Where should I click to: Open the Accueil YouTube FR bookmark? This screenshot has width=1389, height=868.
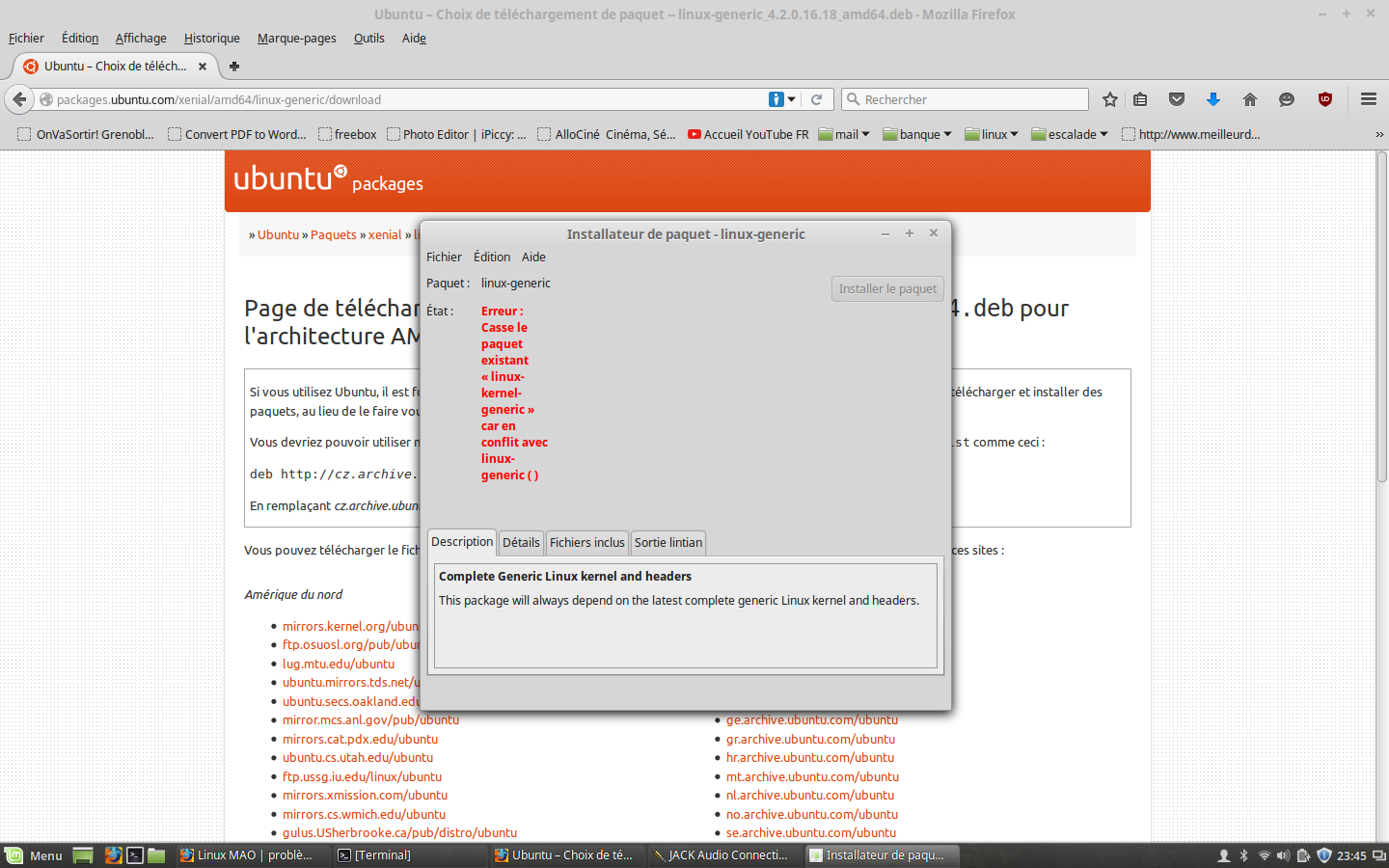749,134
